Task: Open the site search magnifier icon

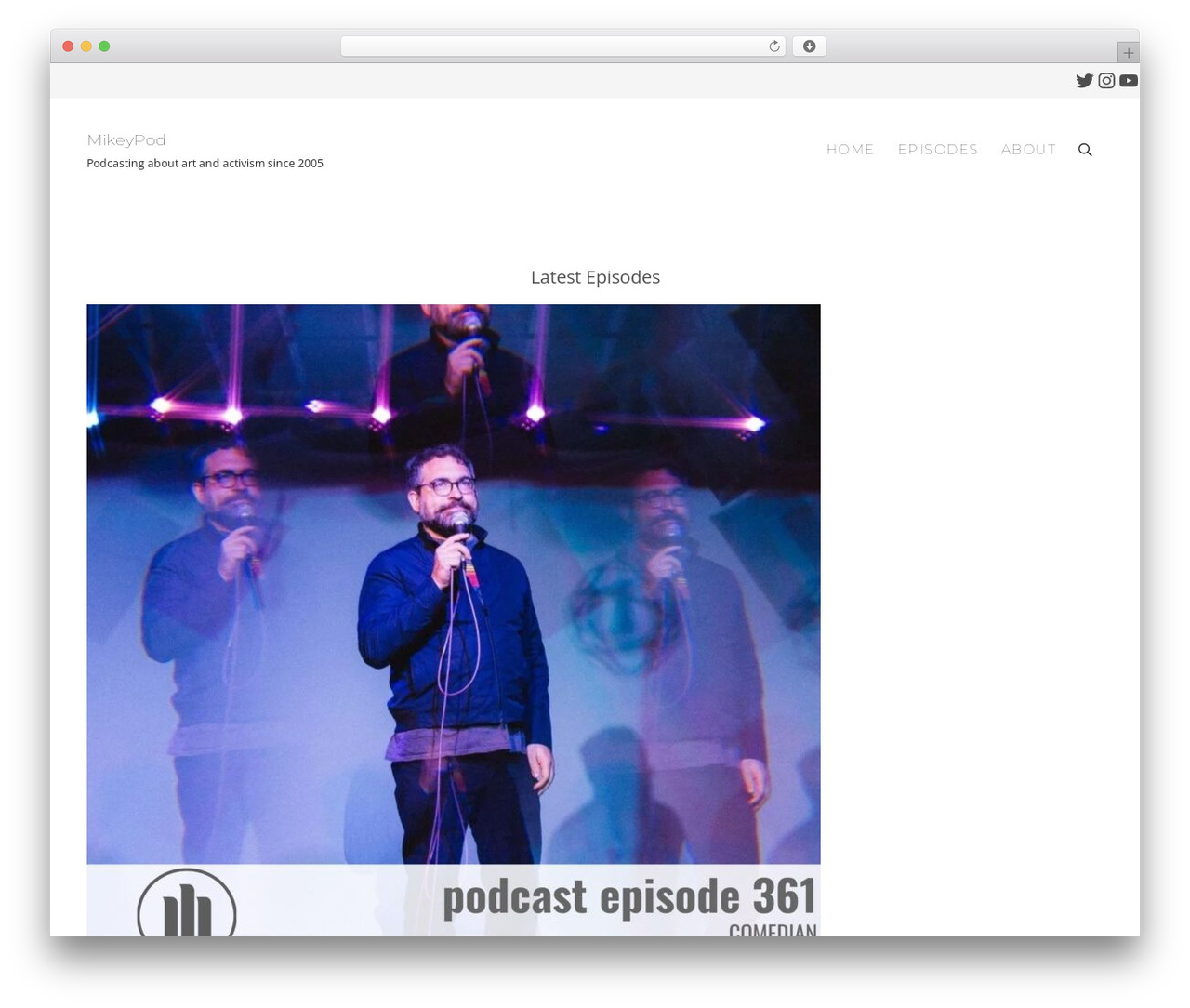Action: pyautogui.click(x=1085, y=150)
